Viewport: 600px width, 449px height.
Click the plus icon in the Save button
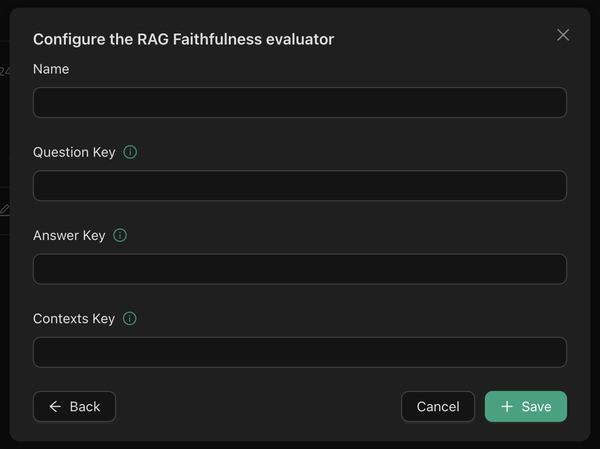[507, 407]
